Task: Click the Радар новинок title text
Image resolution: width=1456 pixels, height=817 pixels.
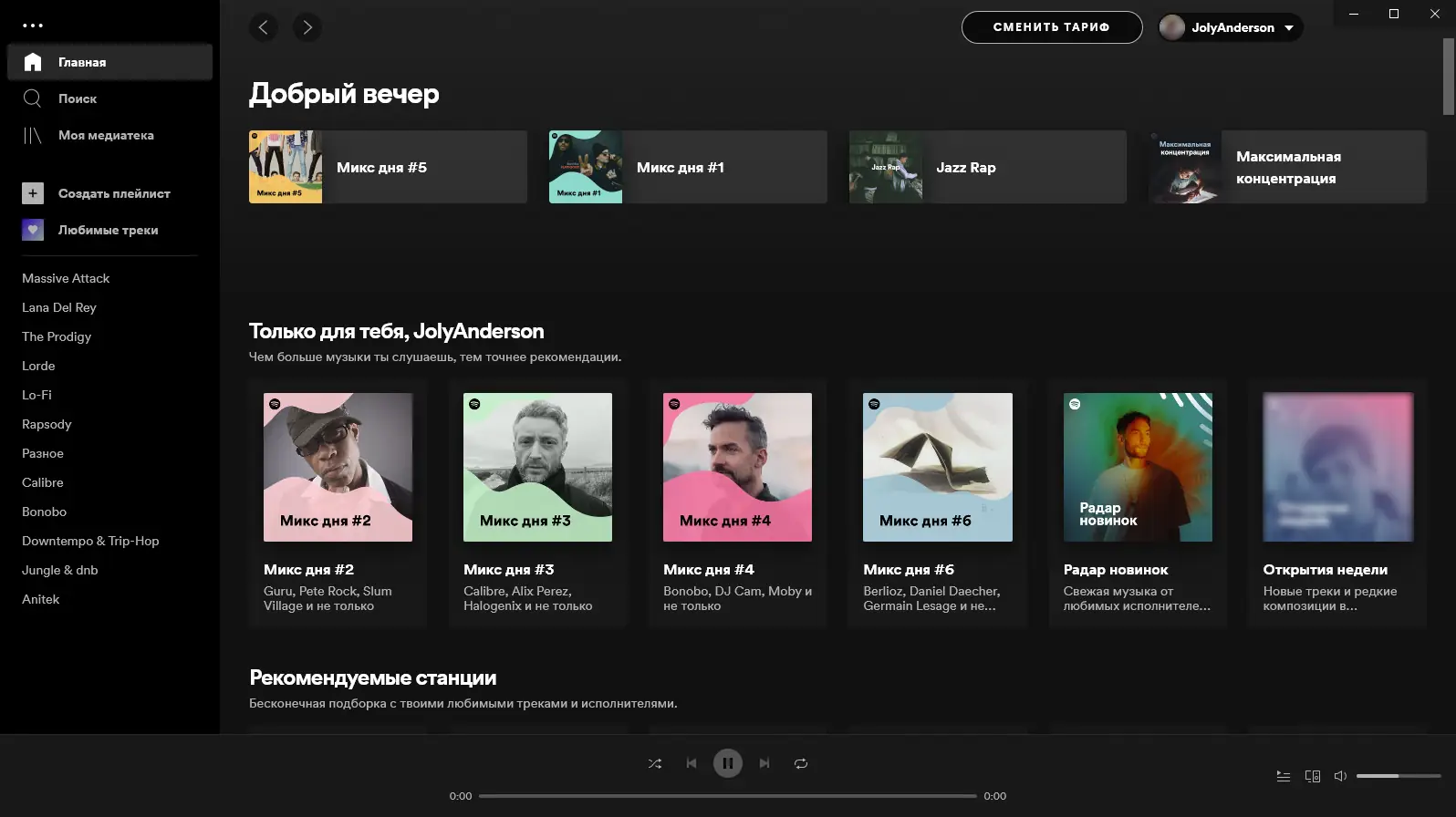Action: click(x=1116, y=569)
